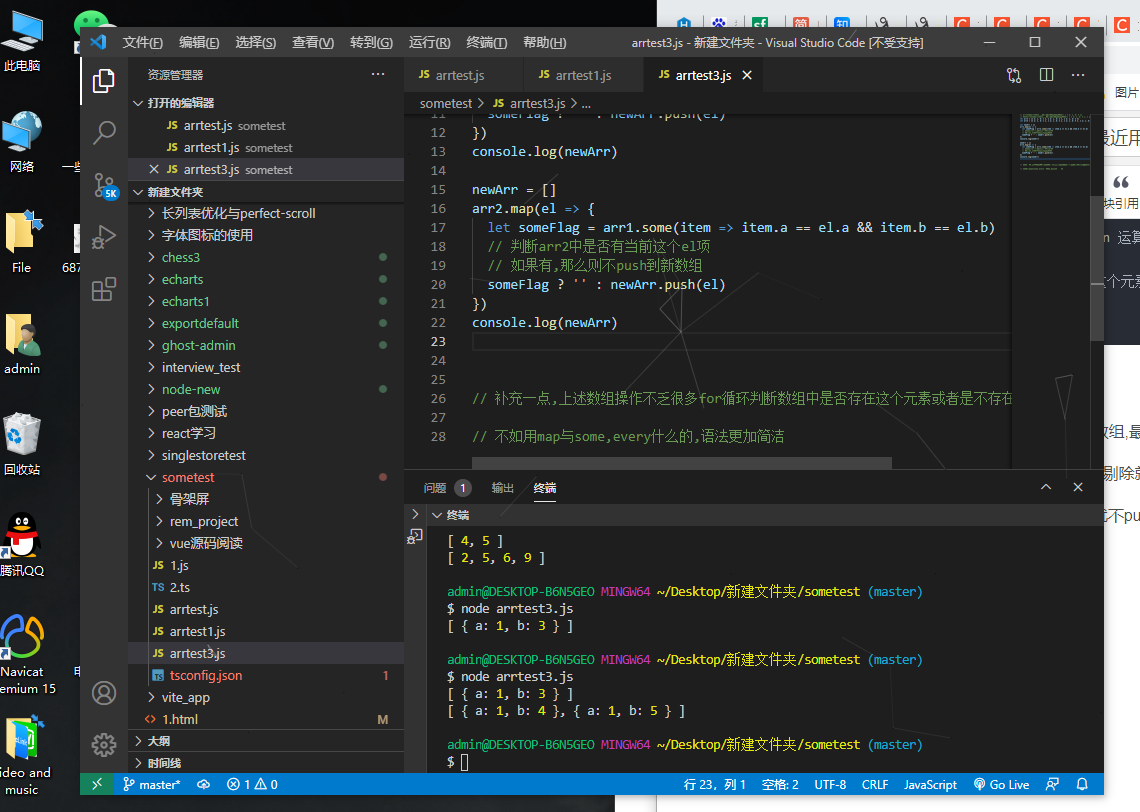Switch to the arrtest.js editor tab
The image size is (1140, 812).
tap(463, 76)
